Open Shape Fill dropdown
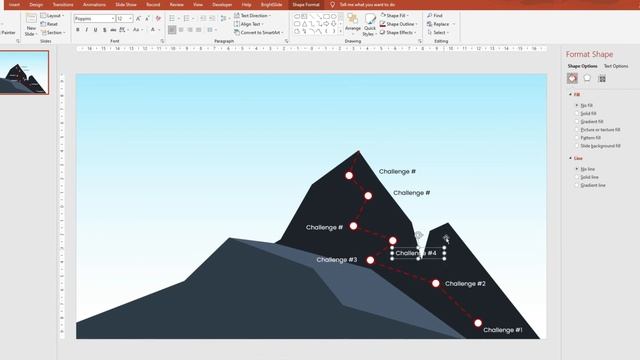 395,16
